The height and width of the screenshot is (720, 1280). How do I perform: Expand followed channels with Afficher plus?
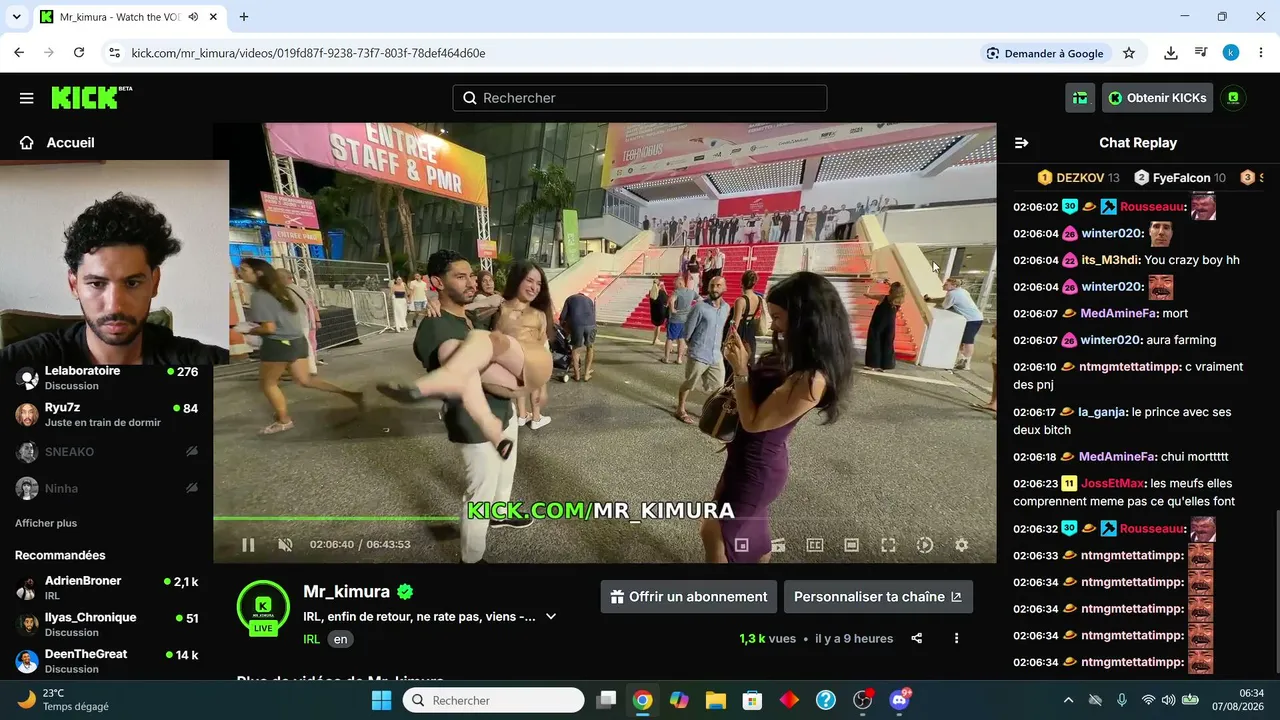[x=46, y=523]
